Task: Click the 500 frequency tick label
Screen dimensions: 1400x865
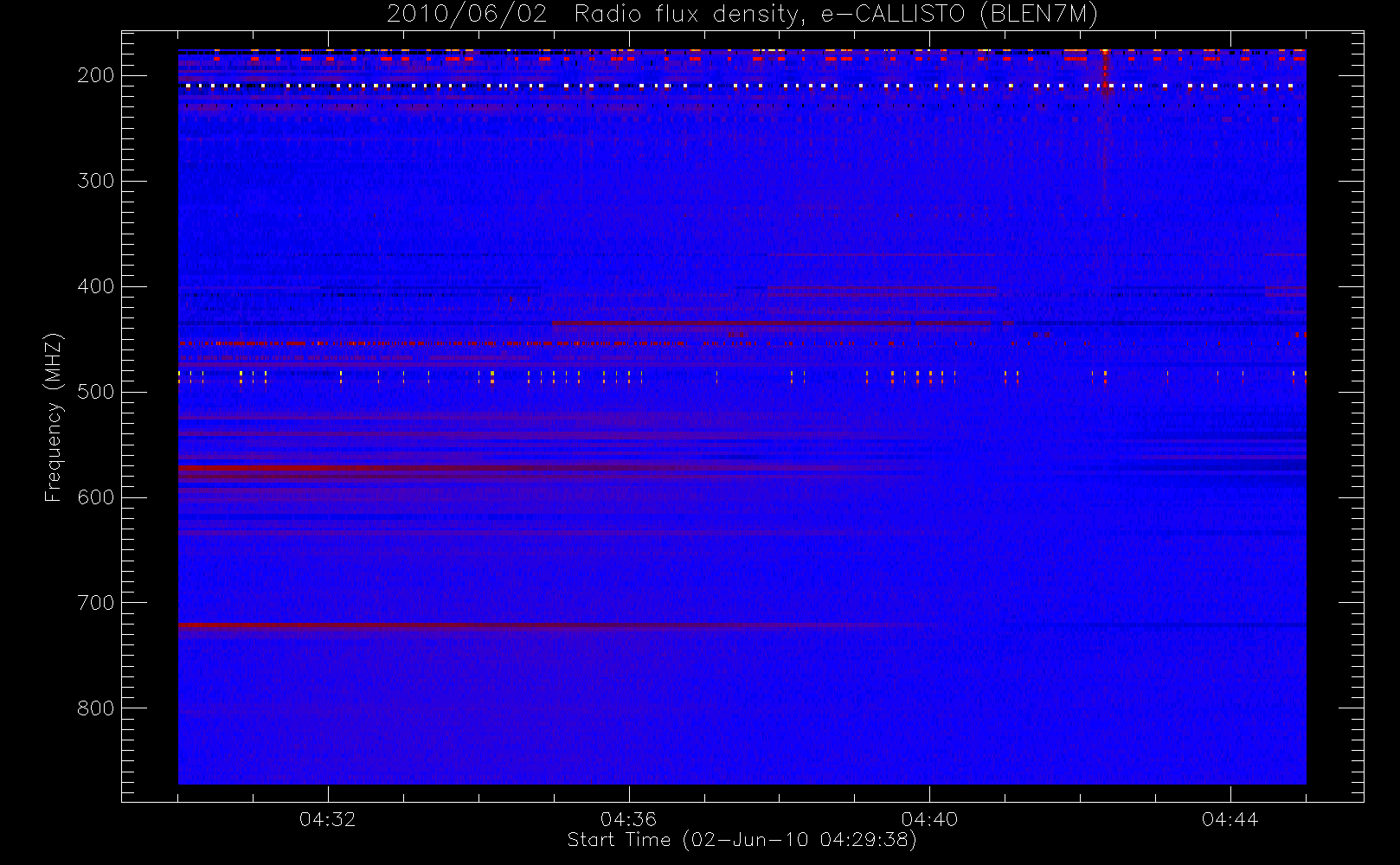Action: 96,392
